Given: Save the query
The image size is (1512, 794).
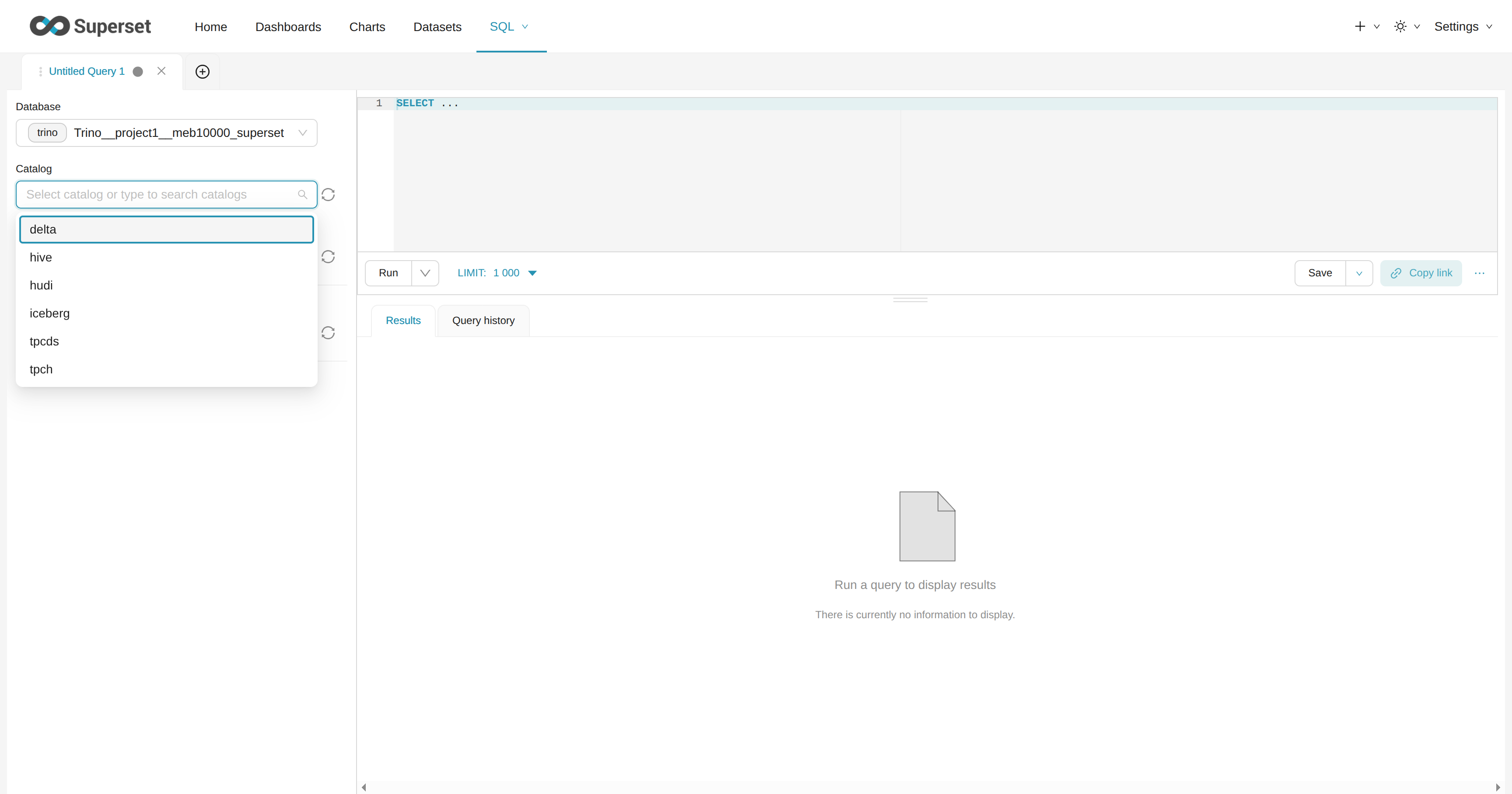Looking at the screenshot, I should point(1320,273).
